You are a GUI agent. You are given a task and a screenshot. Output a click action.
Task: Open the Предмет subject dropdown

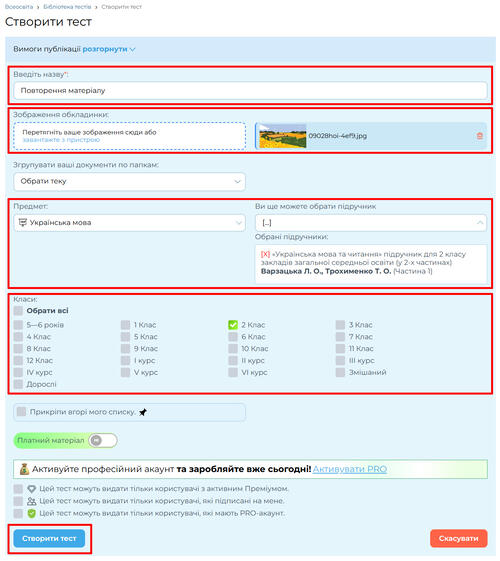[129, 223]
